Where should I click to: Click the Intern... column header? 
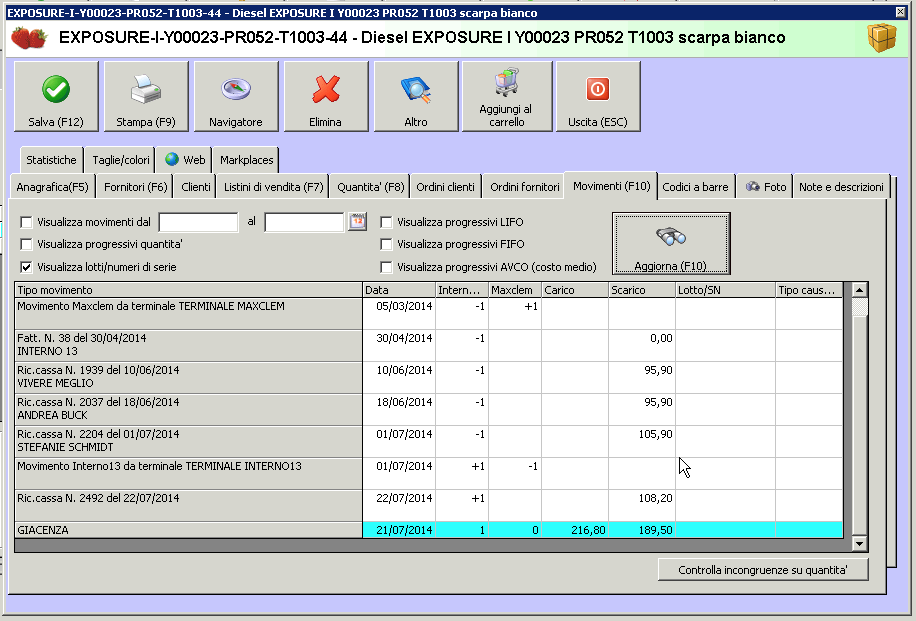pyautogui.click(x=462, y=290)
